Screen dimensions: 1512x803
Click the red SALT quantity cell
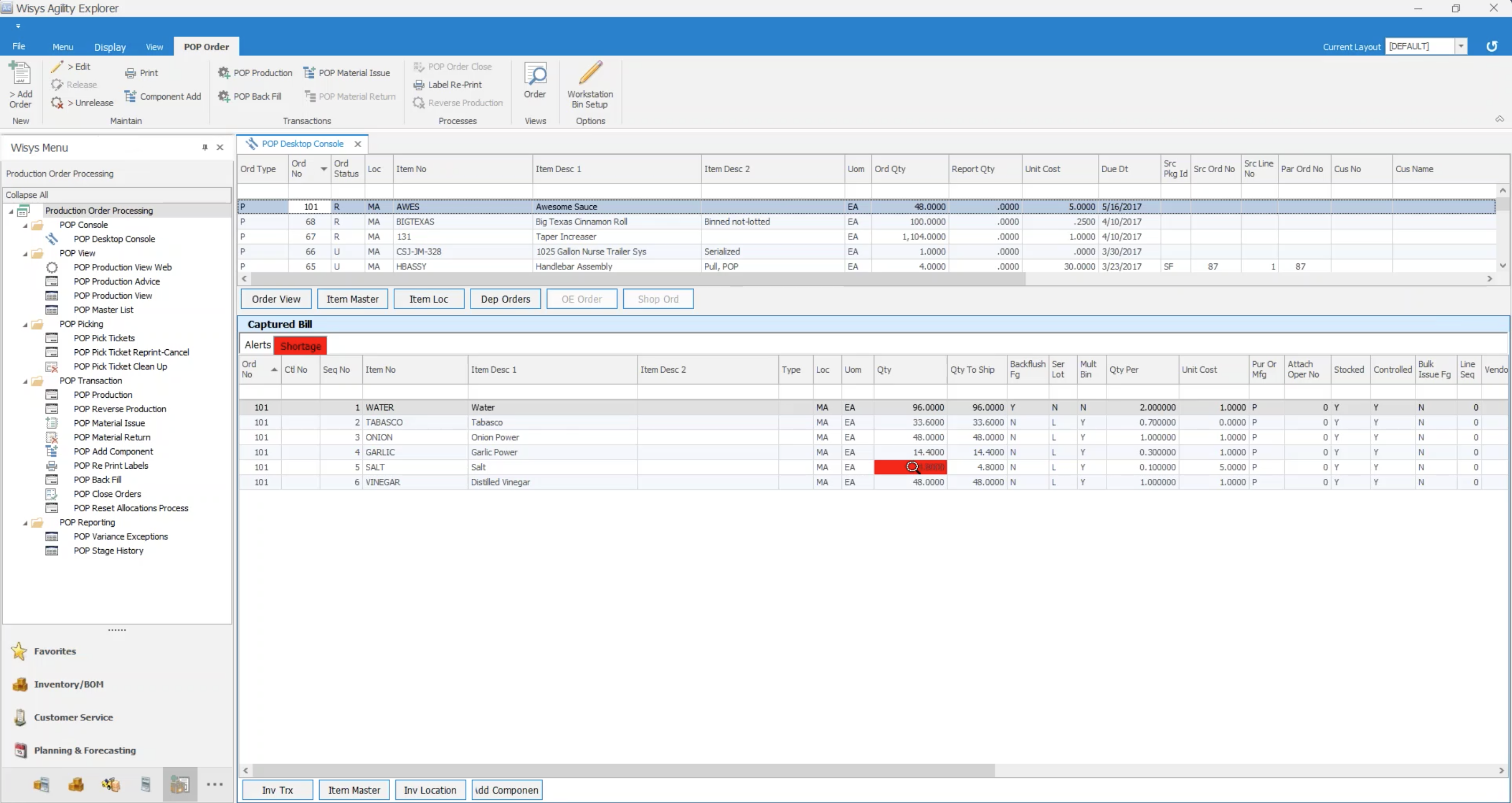coord(910,468)
